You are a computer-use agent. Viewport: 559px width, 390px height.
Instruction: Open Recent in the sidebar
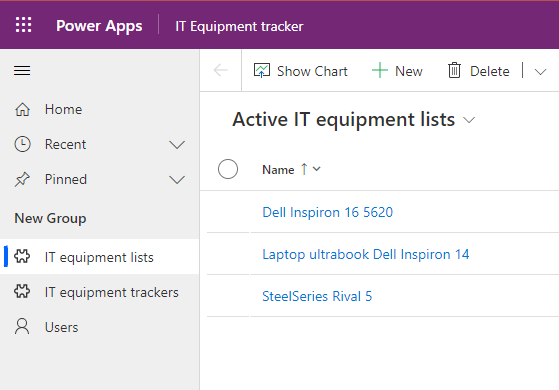click(x=99, y=144)
